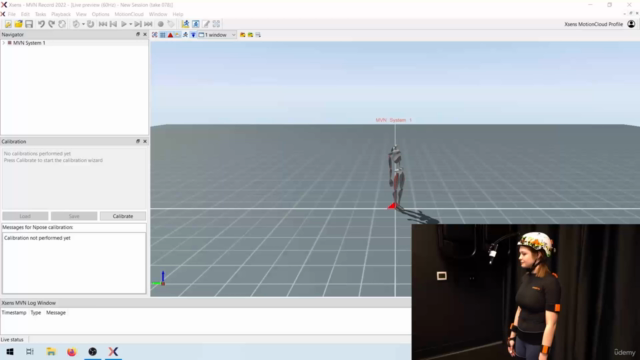This screenshot has width=640, height=360.
Task: Open the Help menu
Action: pos(178,14)
